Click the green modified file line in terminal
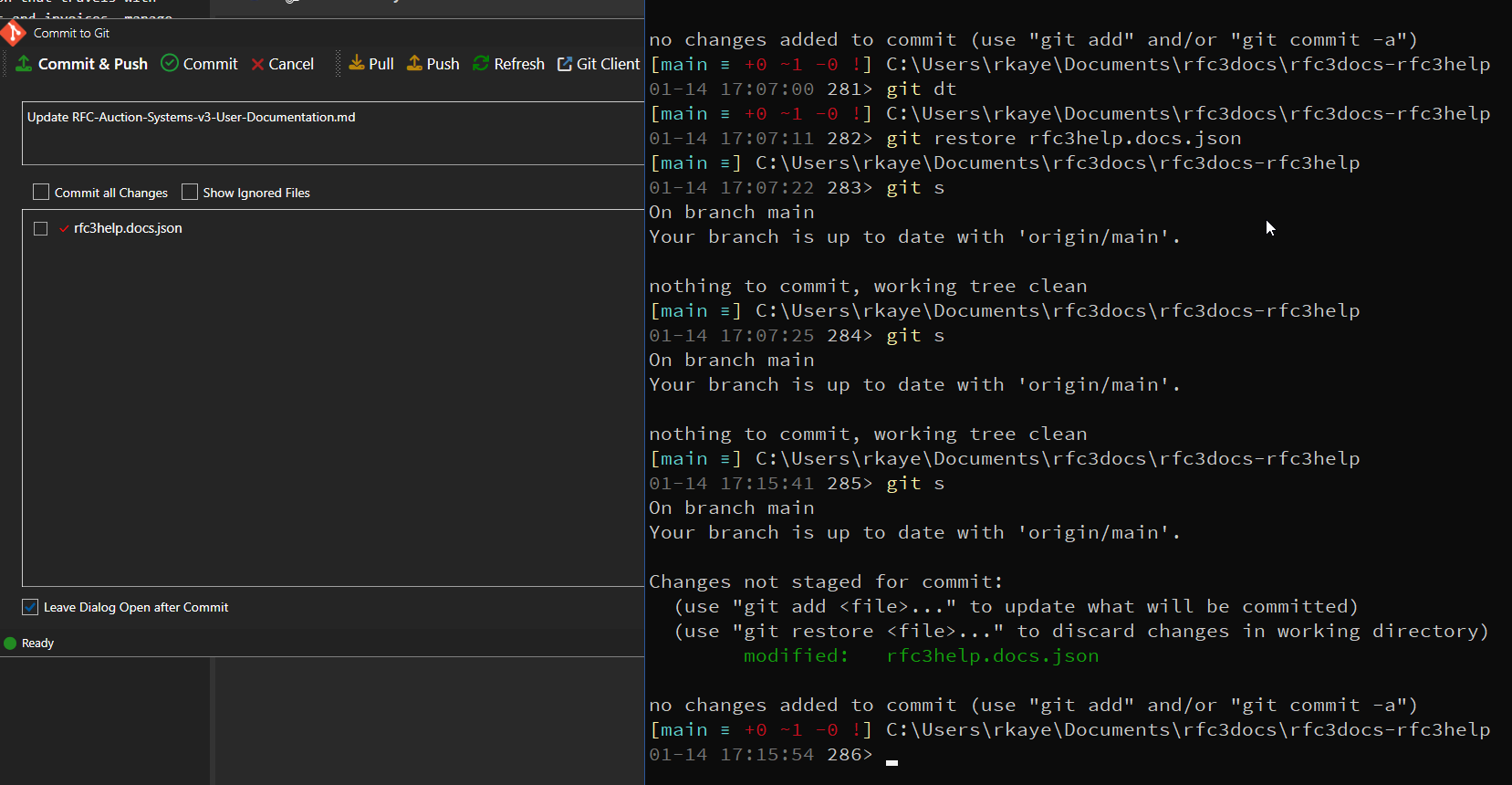This screenshot has width=1512, height=785. (921, 656)
